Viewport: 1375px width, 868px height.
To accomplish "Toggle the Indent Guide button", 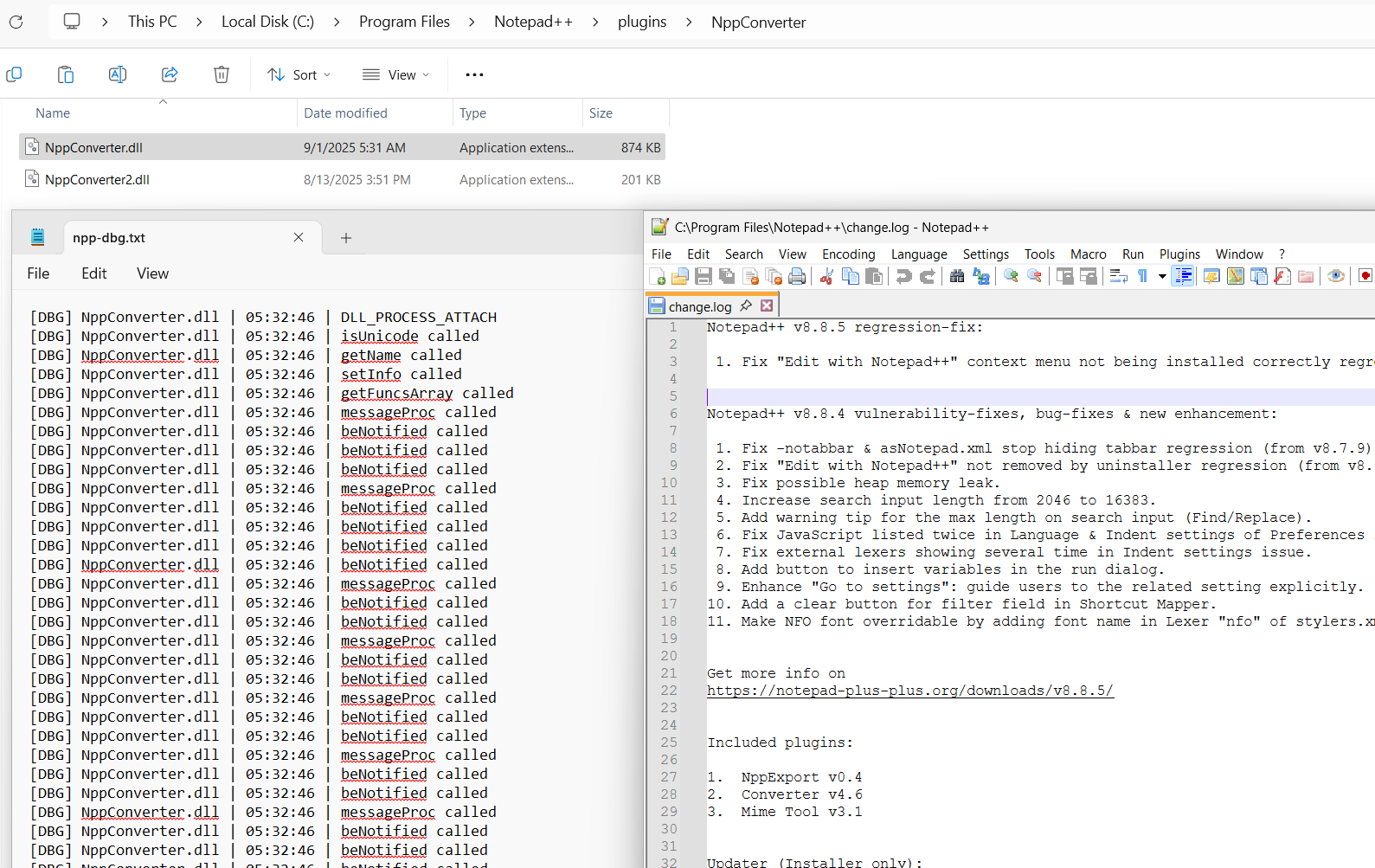I will pos(1183,276).
